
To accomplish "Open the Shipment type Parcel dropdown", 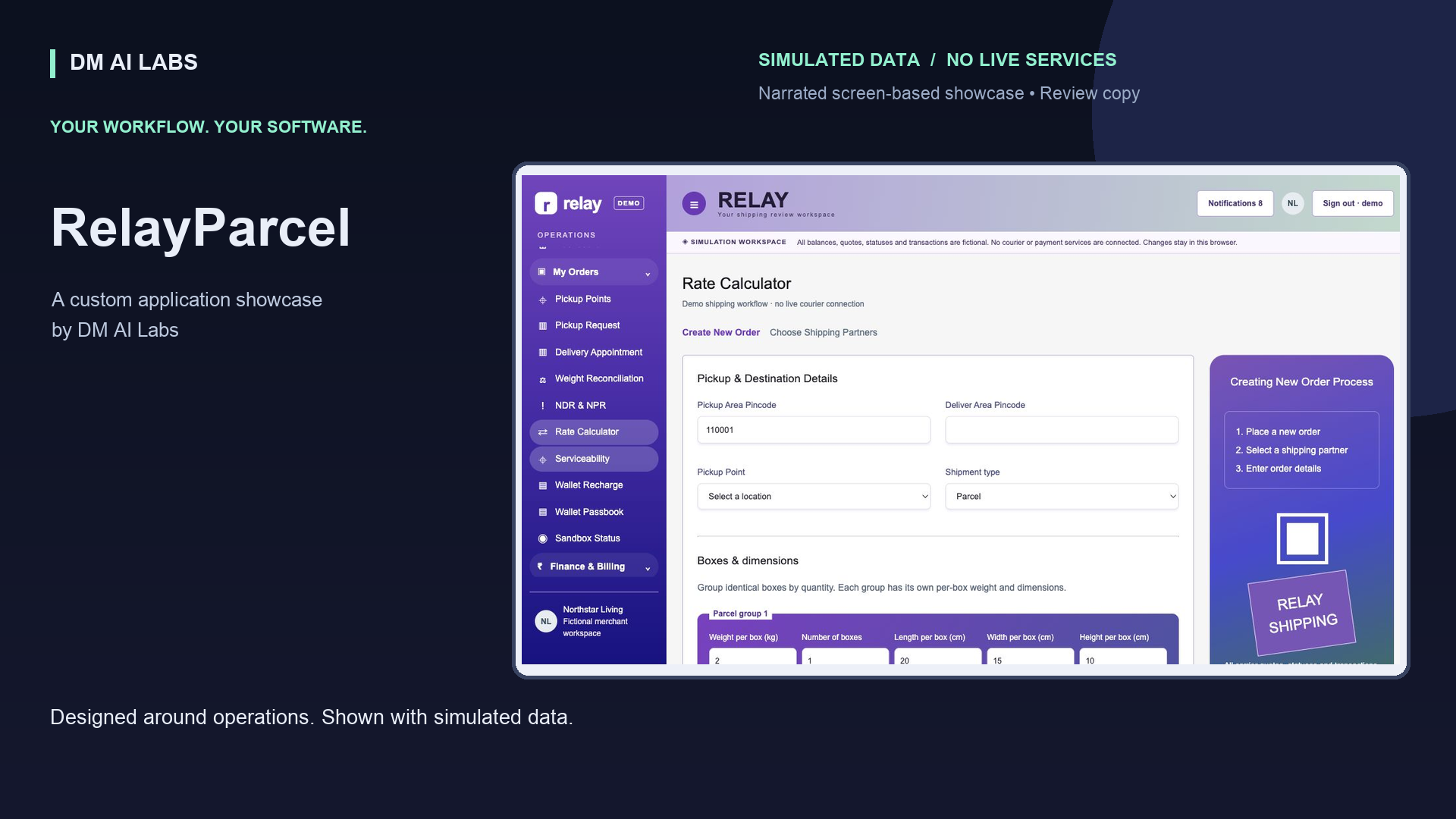I will [1062, 497].
